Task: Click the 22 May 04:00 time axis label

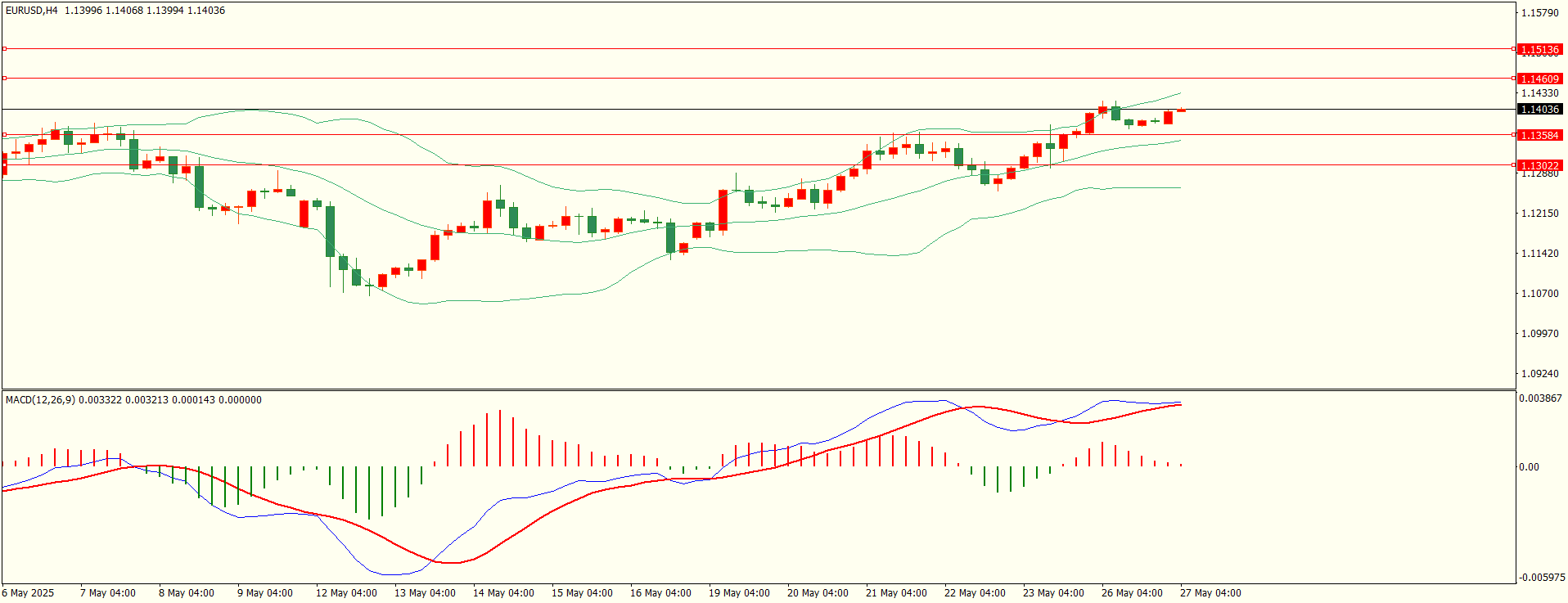Action: [975, 593]
